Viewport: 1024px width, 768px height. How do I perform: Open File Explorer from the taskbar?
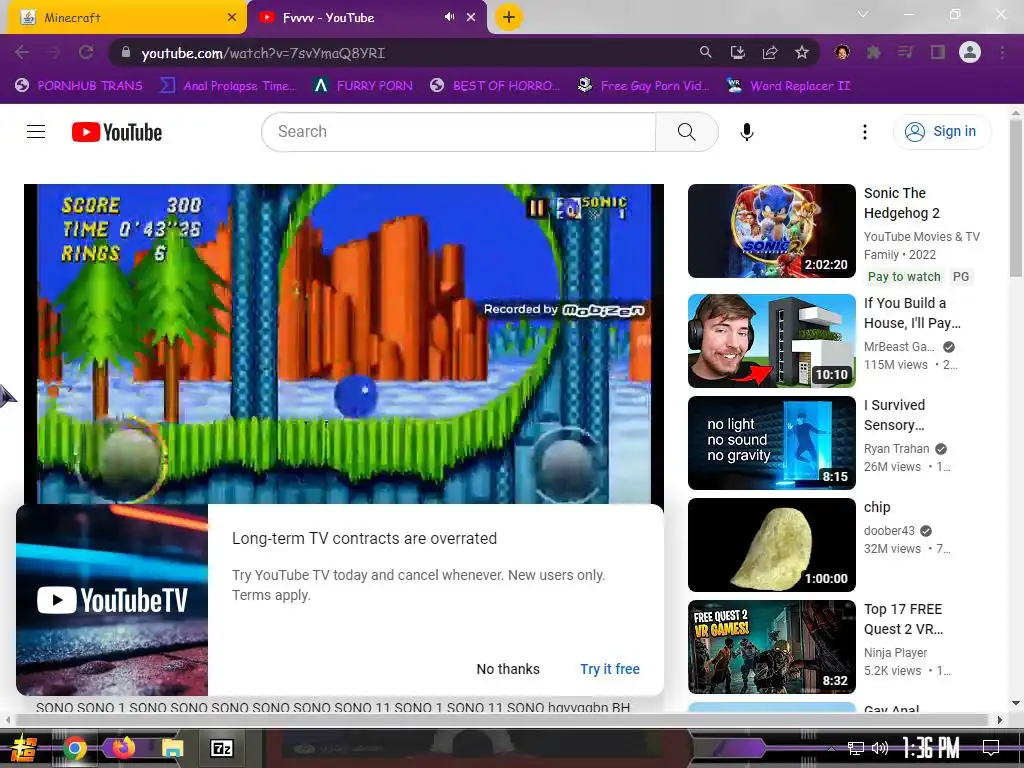tap(172, 748)
